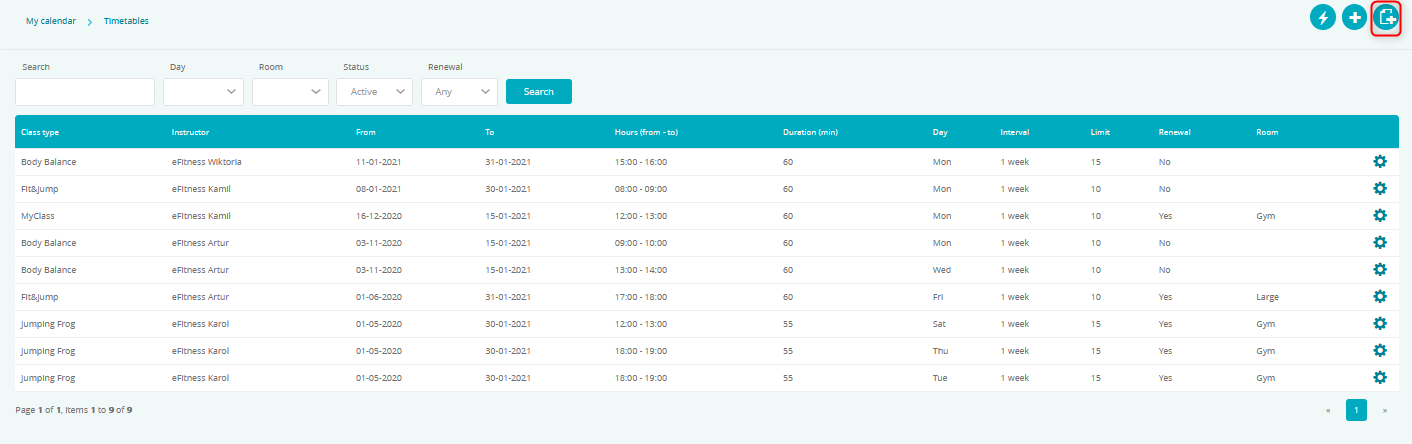This screenshot has width=1412, height=444.
Task: Click the 16-12-2020 From date cell
Action: pos(379,216)
